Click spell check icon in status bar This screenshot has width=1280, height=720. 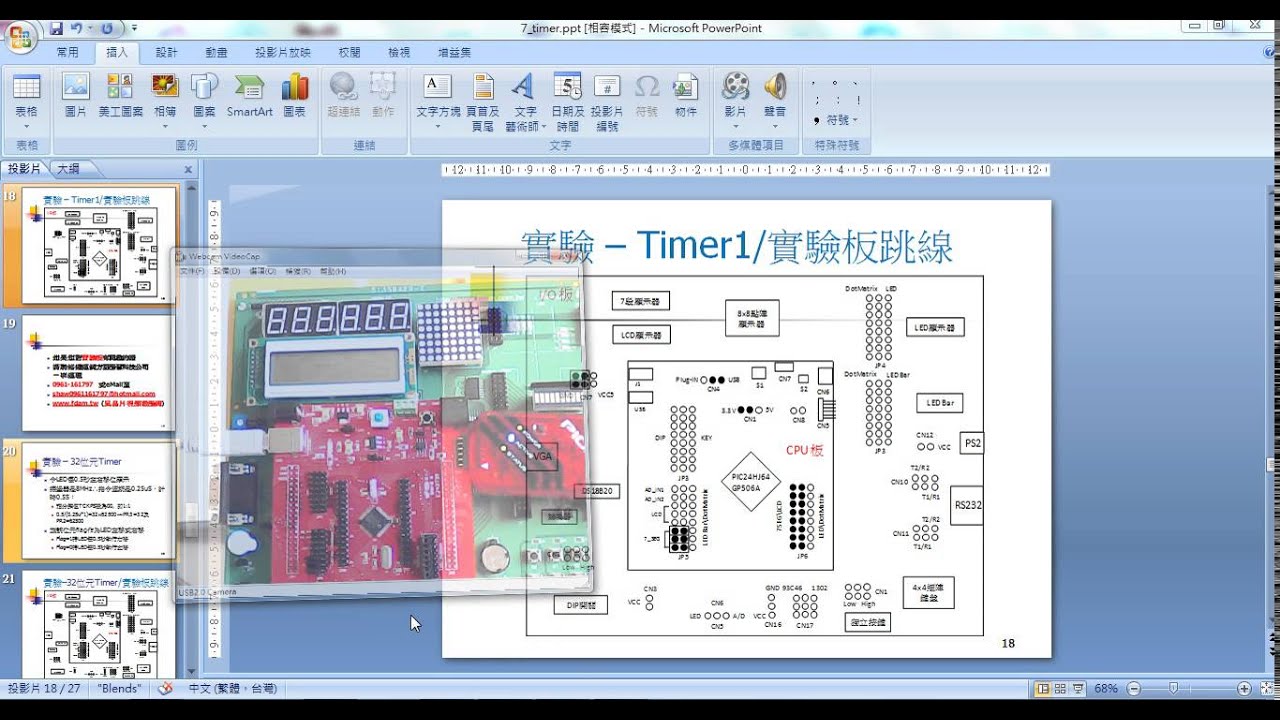click(166, 688)
